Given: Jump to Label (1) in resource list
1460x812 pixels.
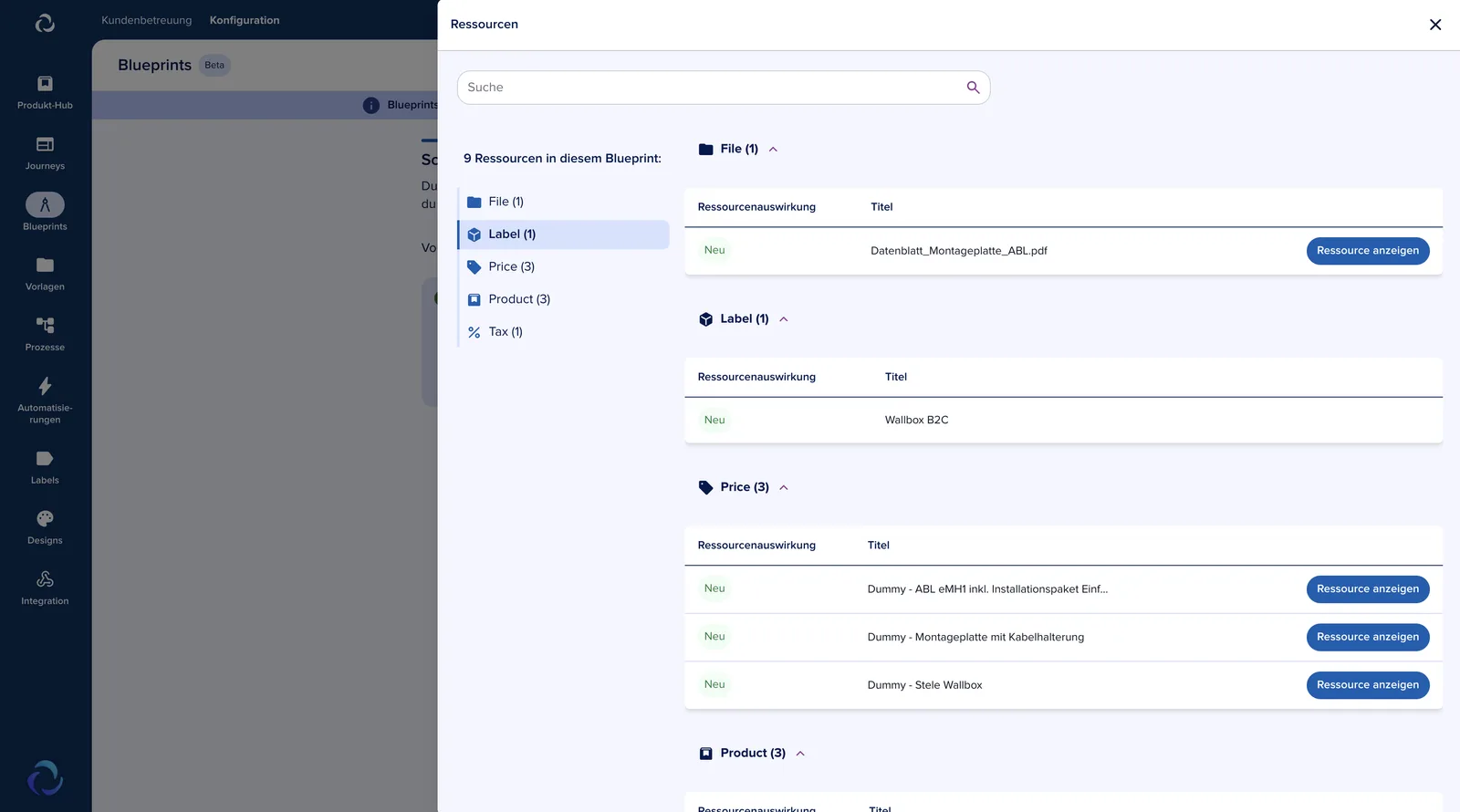Looking at the screenshot, I should (x=564, y=234).
